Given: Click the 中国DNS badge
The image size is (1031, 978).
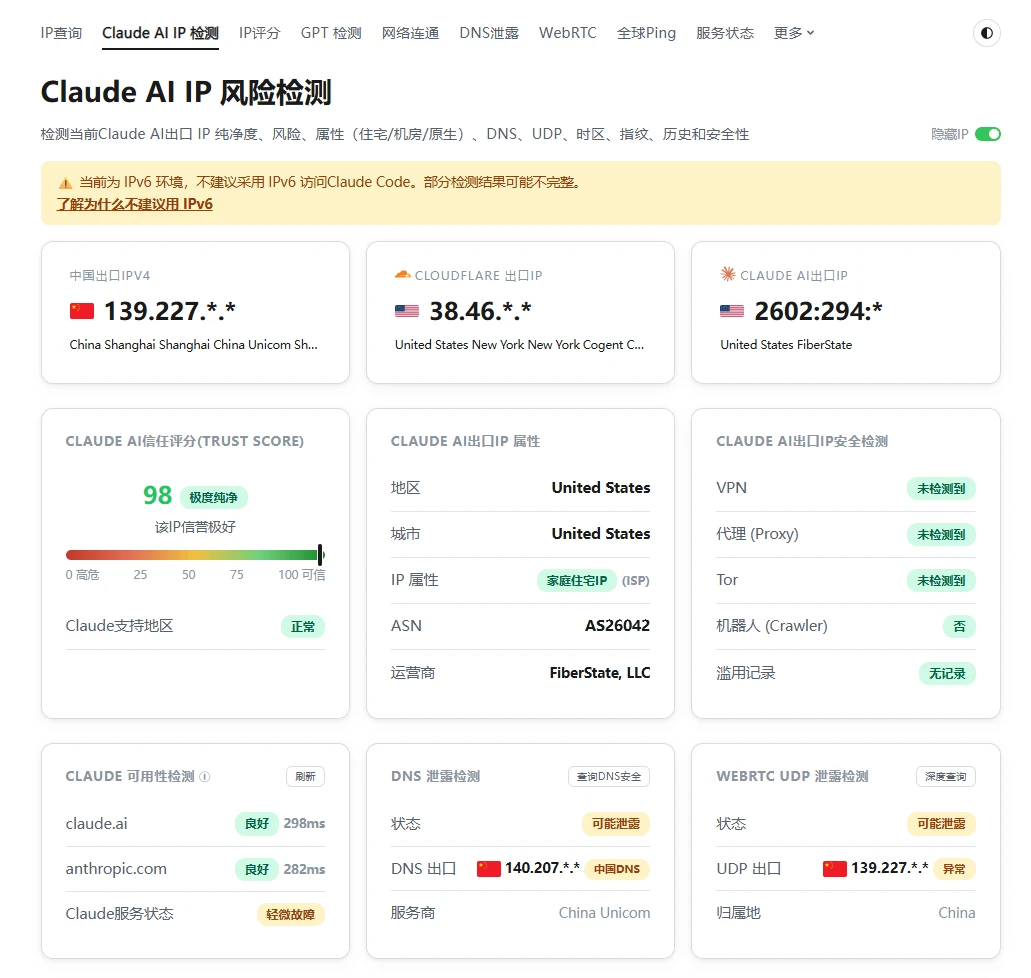Looking at the screenshot, I should click(617, 869).
